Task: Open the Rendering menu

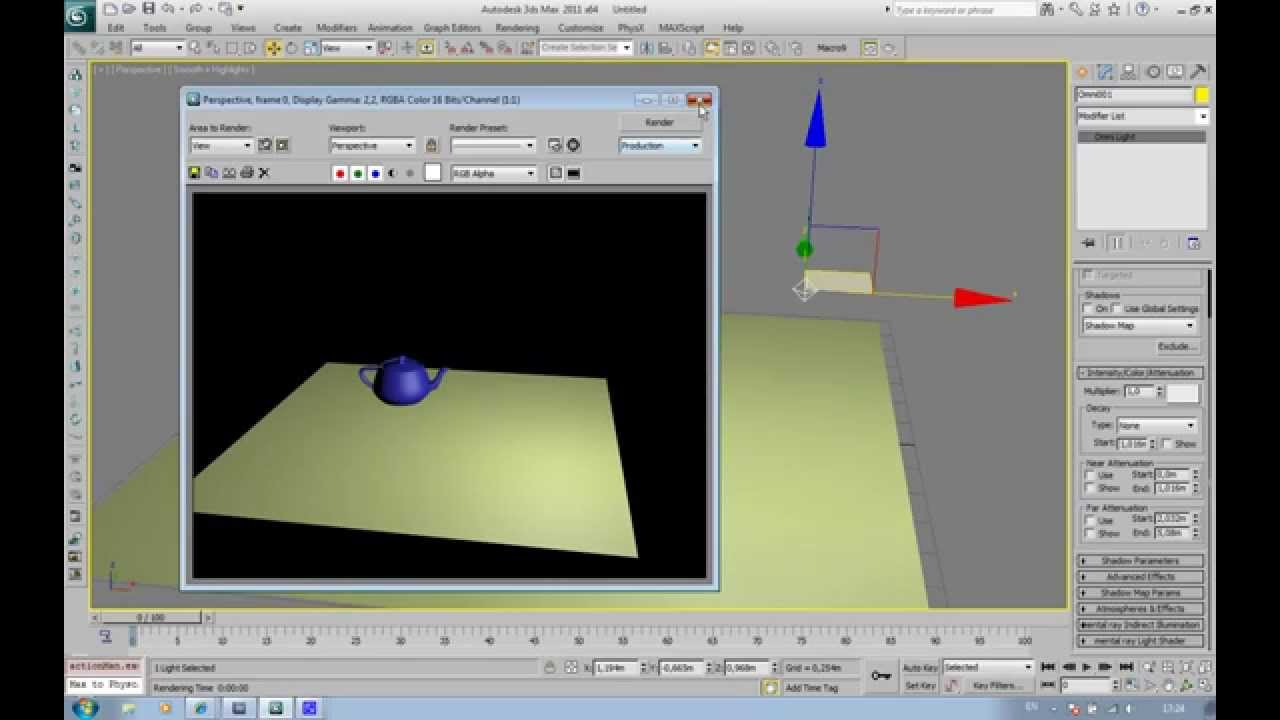Action: tap(517, 28)
